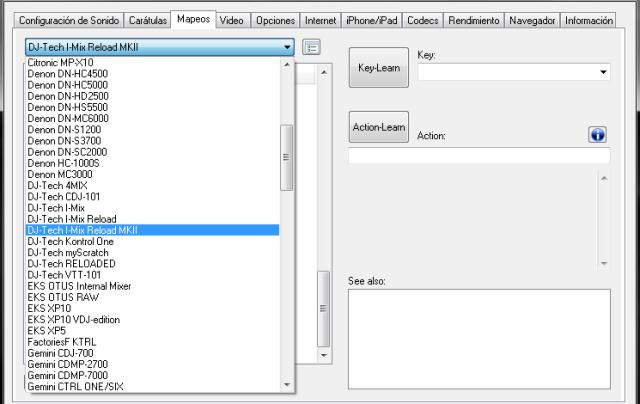Image resolution: width=640 pixels, height=404 pixels.
Task: Pick Denon HC-1000S
Action: [153, 163]
